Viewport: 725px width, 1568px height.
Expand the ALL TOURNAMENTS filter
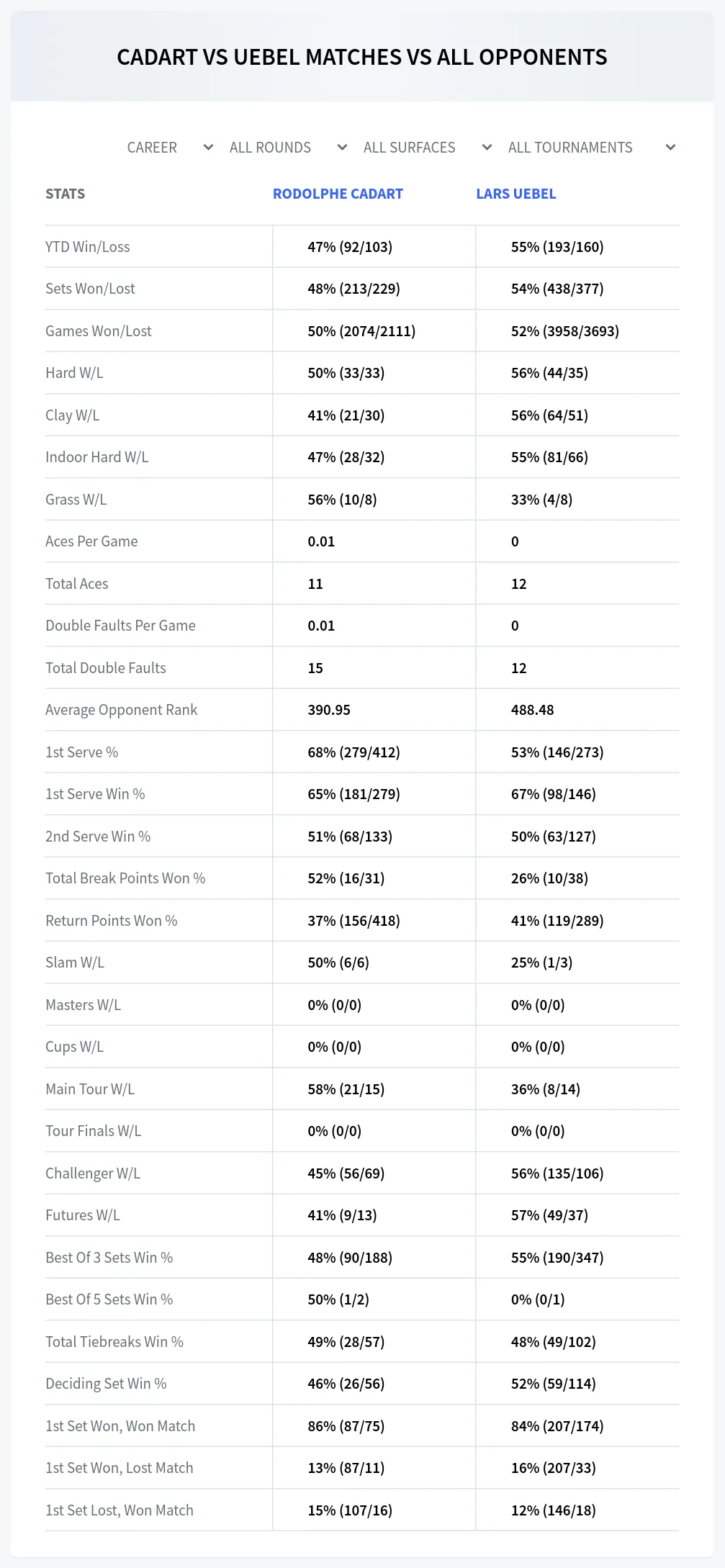[x=592, y=148]
